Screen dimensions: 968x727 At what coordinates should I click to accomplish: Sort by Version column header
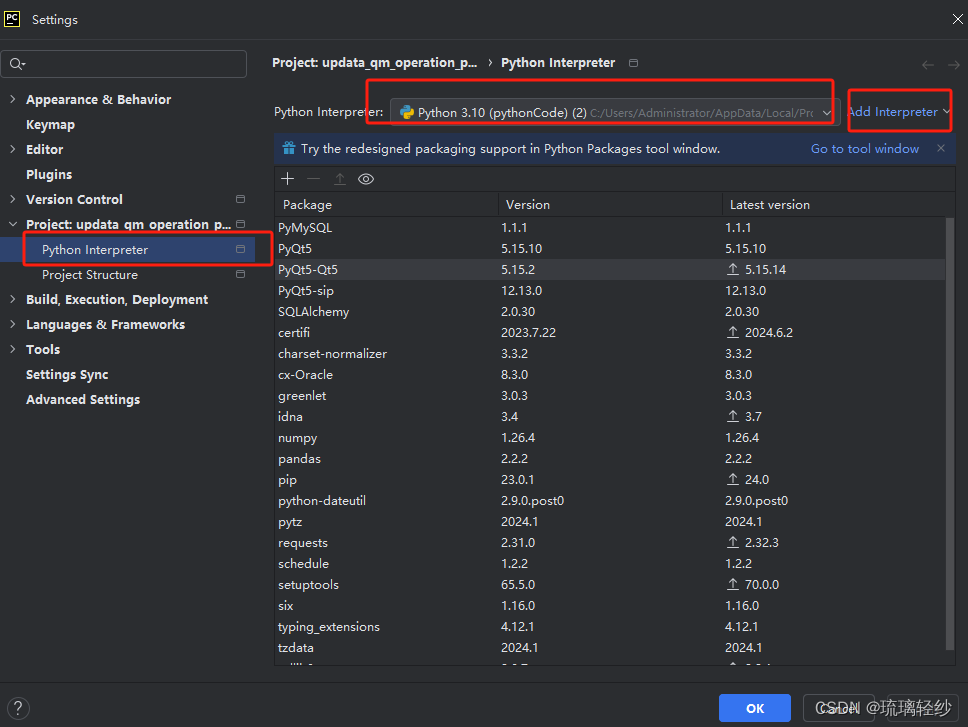[610, 204]
